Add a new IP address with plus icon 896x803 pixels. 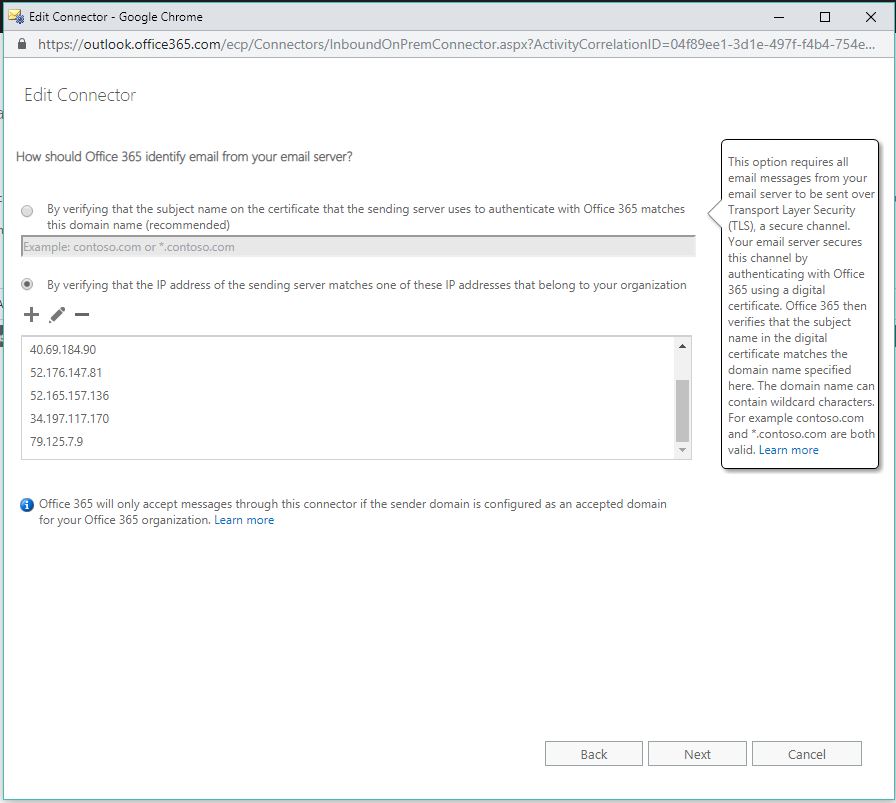(31, 314)
